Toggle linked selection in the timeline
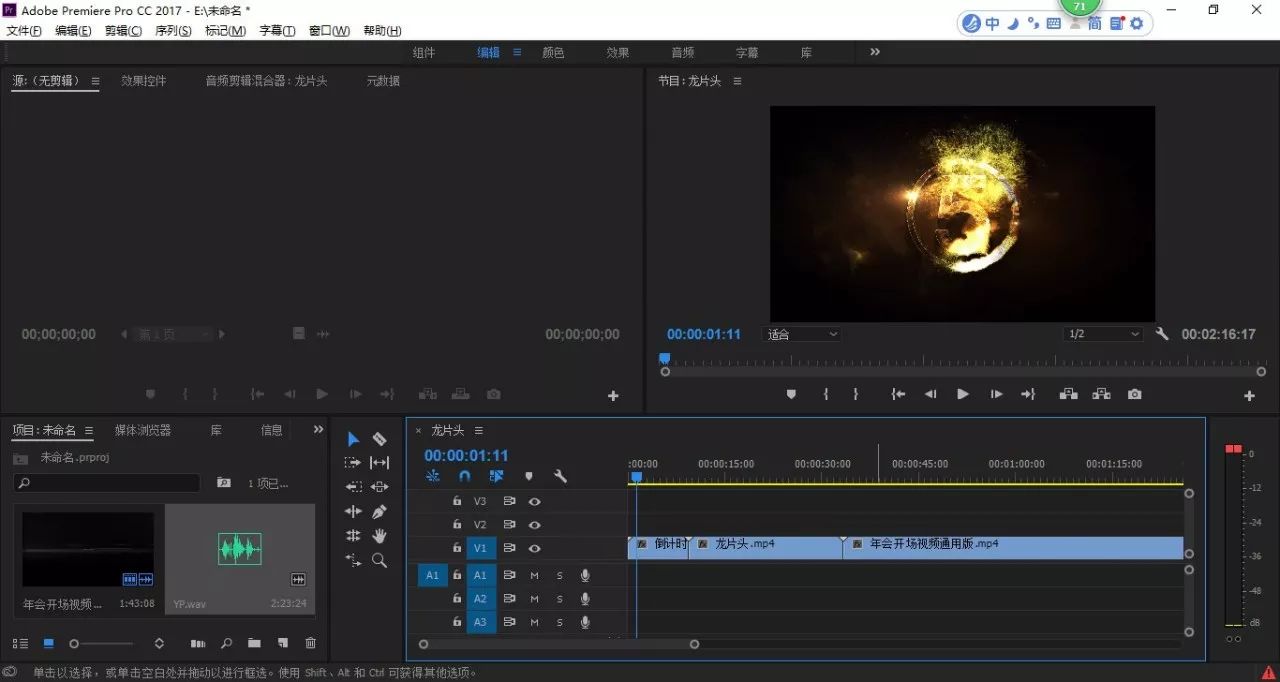The width and height of the screenshot is (1280, 682). [497, 476]
